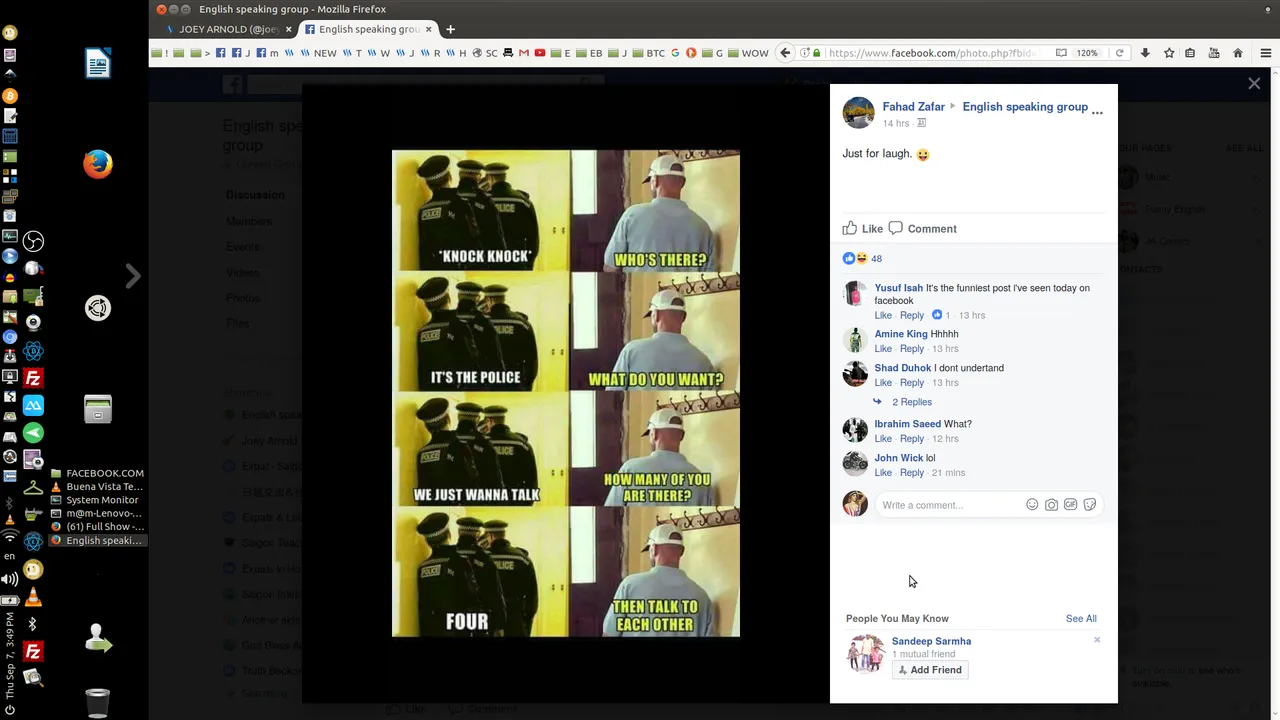Open the Trash icon

(x=98, y=703)
